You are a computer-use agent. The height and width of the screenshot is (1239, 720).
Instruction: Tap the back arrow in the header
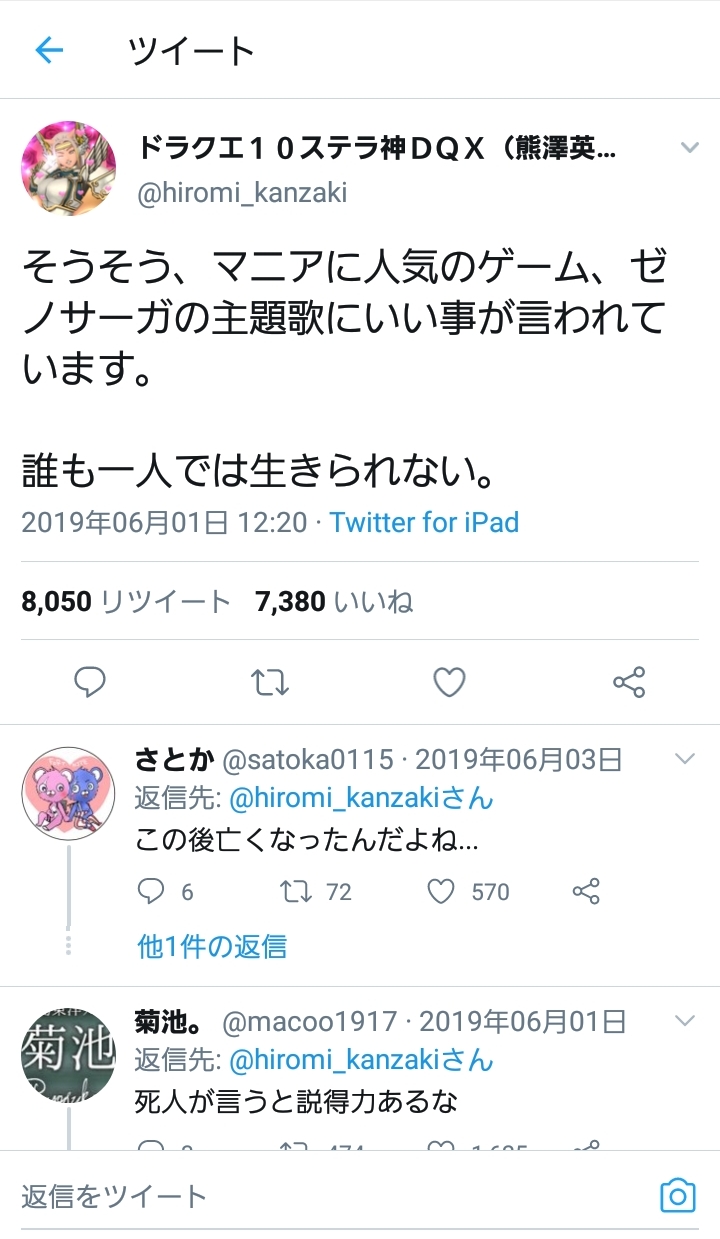point(48,50)
